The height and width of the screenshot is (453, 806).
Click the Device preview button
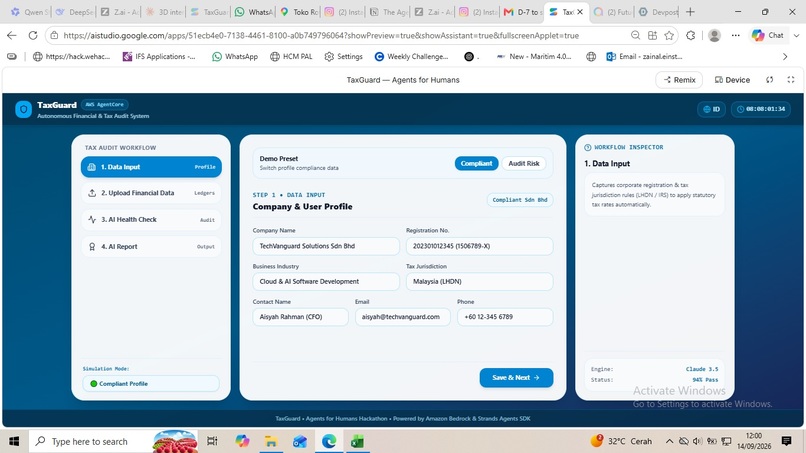(732, 80)
